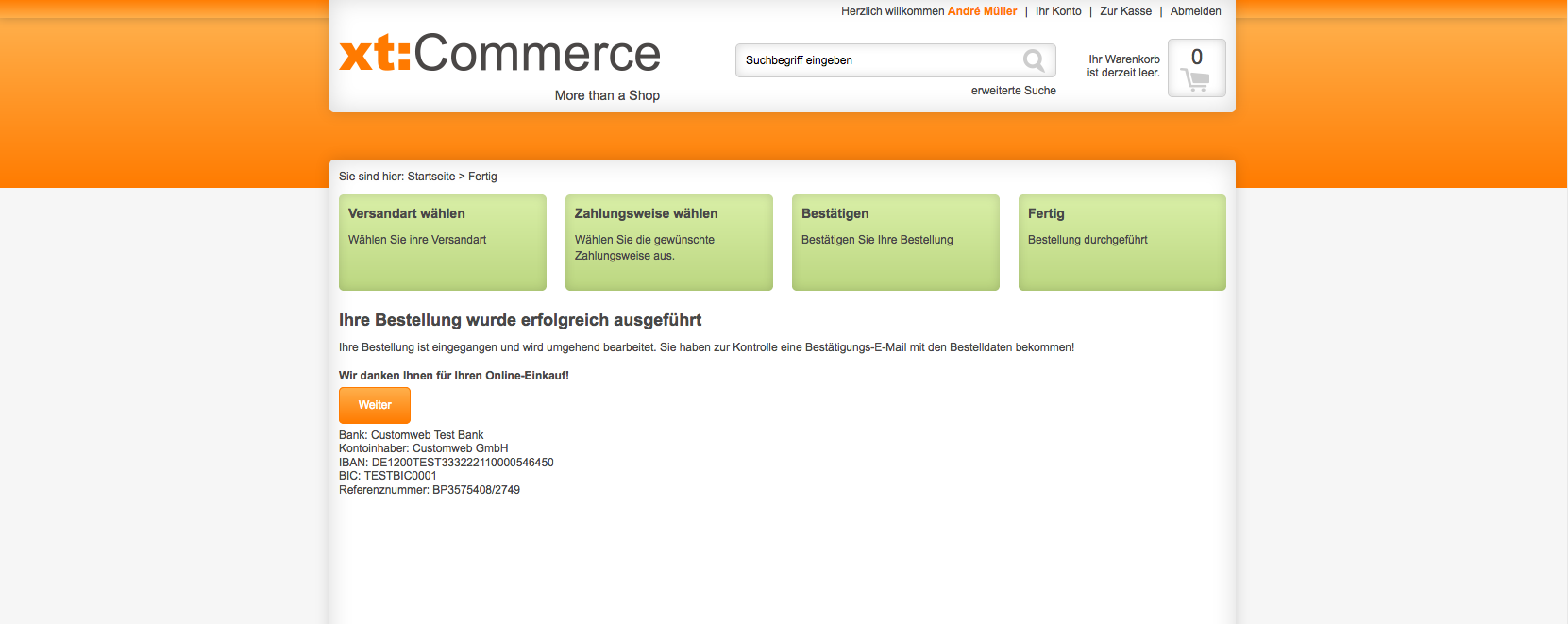
Task: Click the IBAN number line
Action: click(x=447, y=463)
